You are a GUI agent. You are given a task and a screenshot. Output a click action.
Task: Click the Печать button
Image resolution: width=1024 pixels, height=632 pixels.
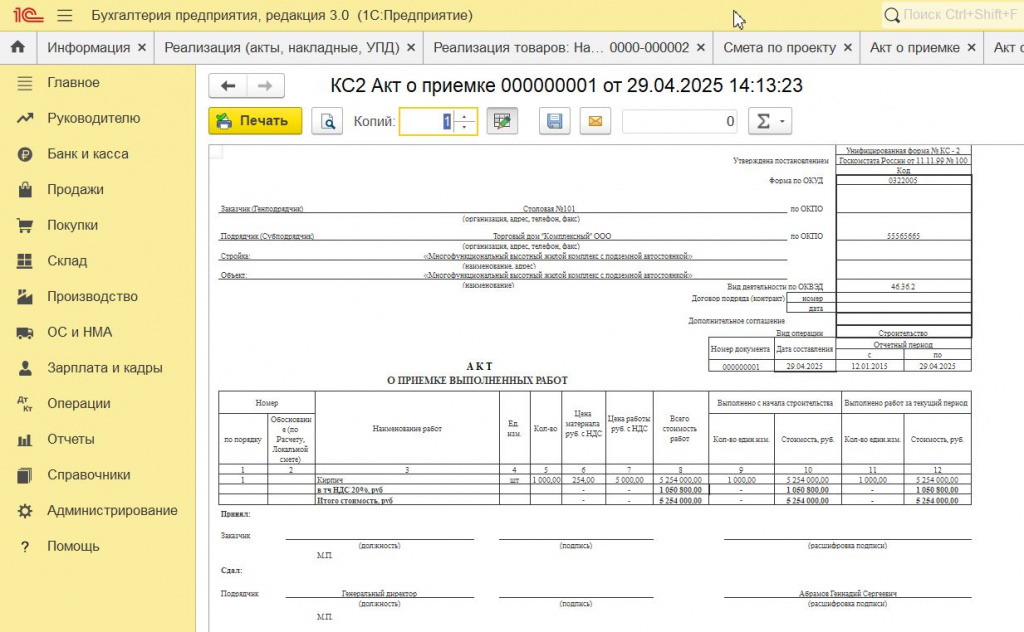pyautogui.click(x=255, y=121)
